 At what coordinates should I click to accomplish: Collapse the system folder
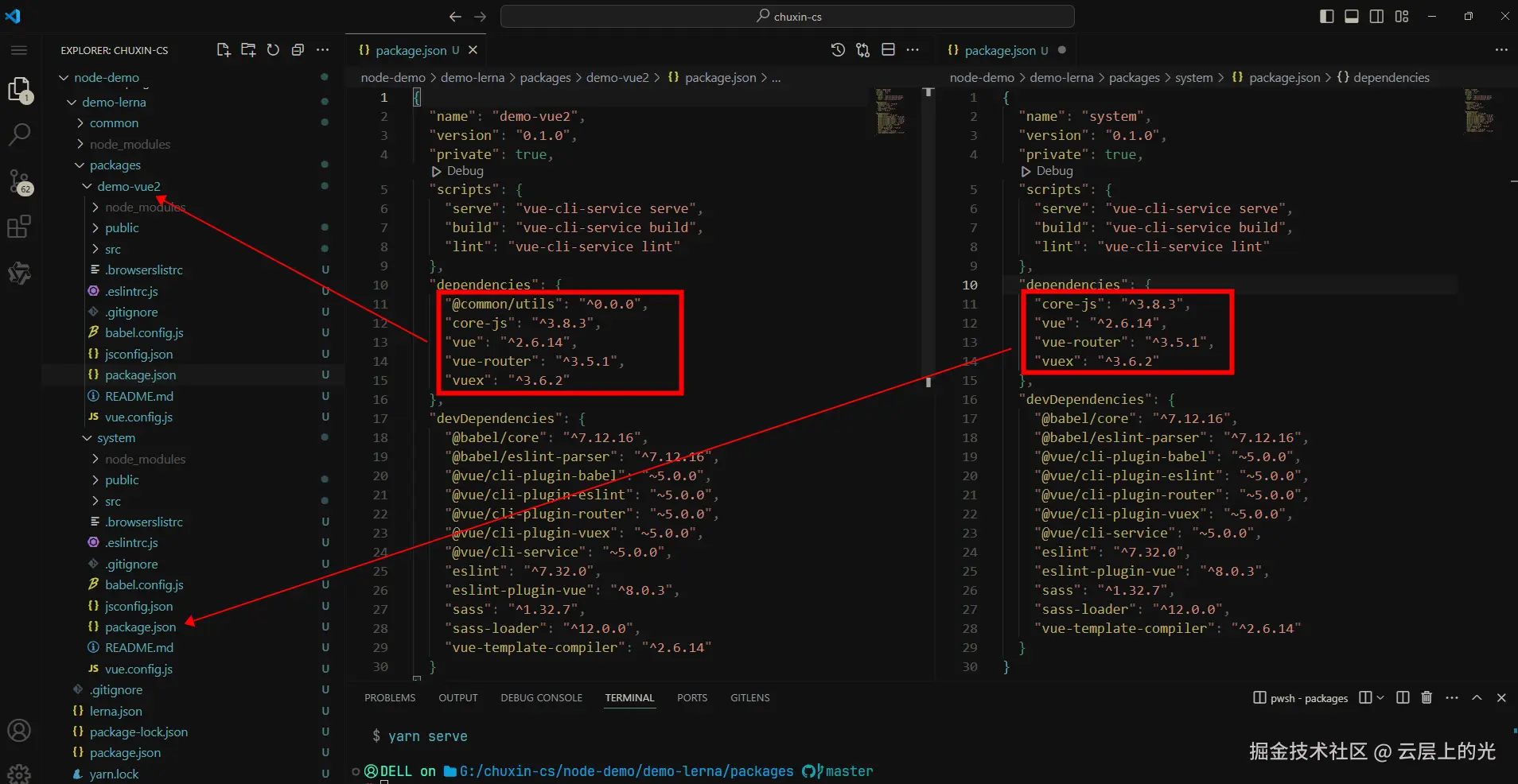87,438
